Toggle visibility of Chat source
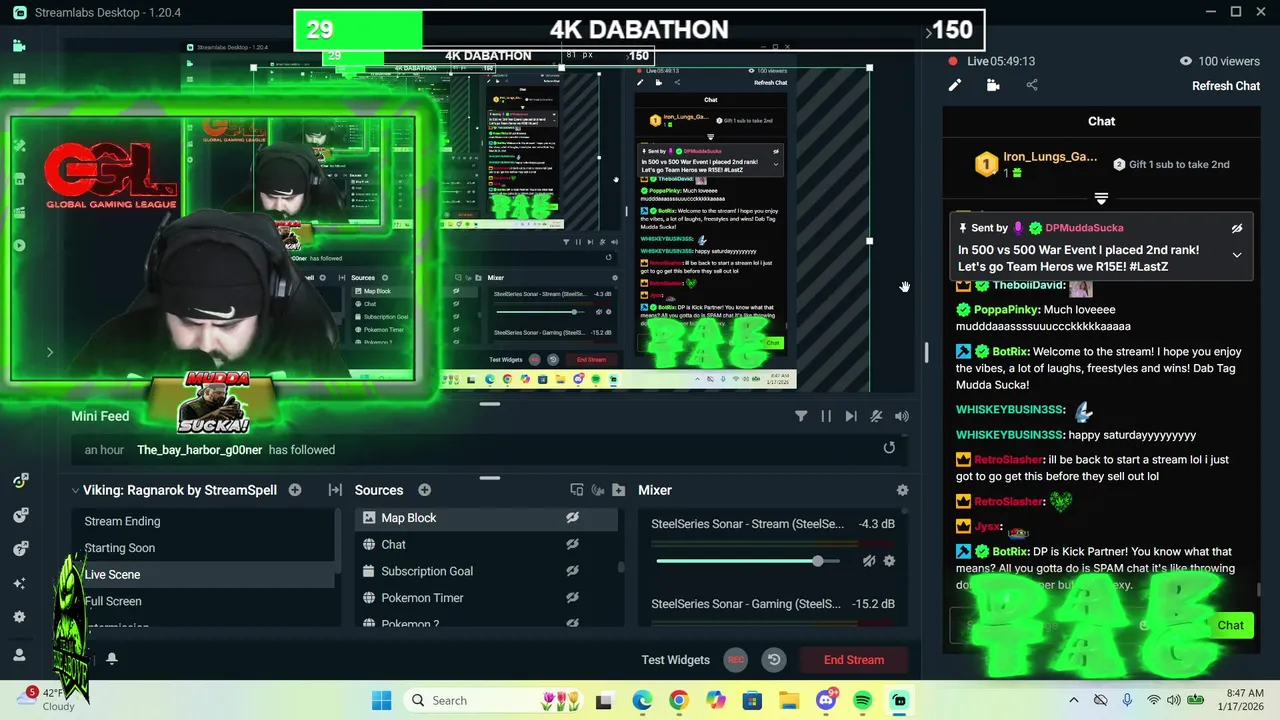Image resolution: width=1280 pixels, height=720 pixels. coord(572,544)
